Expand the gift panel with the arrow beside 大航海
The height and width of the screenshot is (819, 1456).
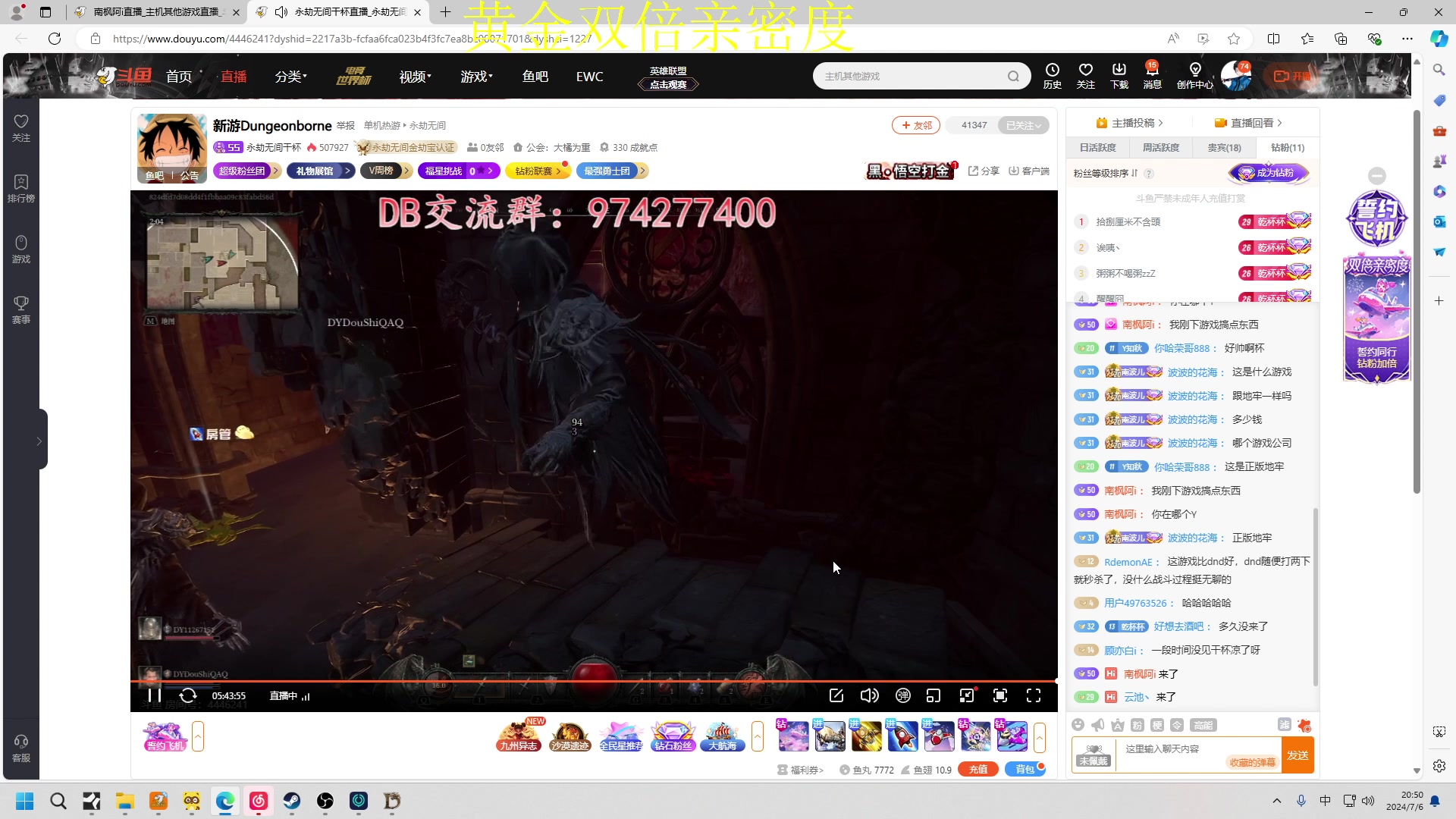point(757,736)
